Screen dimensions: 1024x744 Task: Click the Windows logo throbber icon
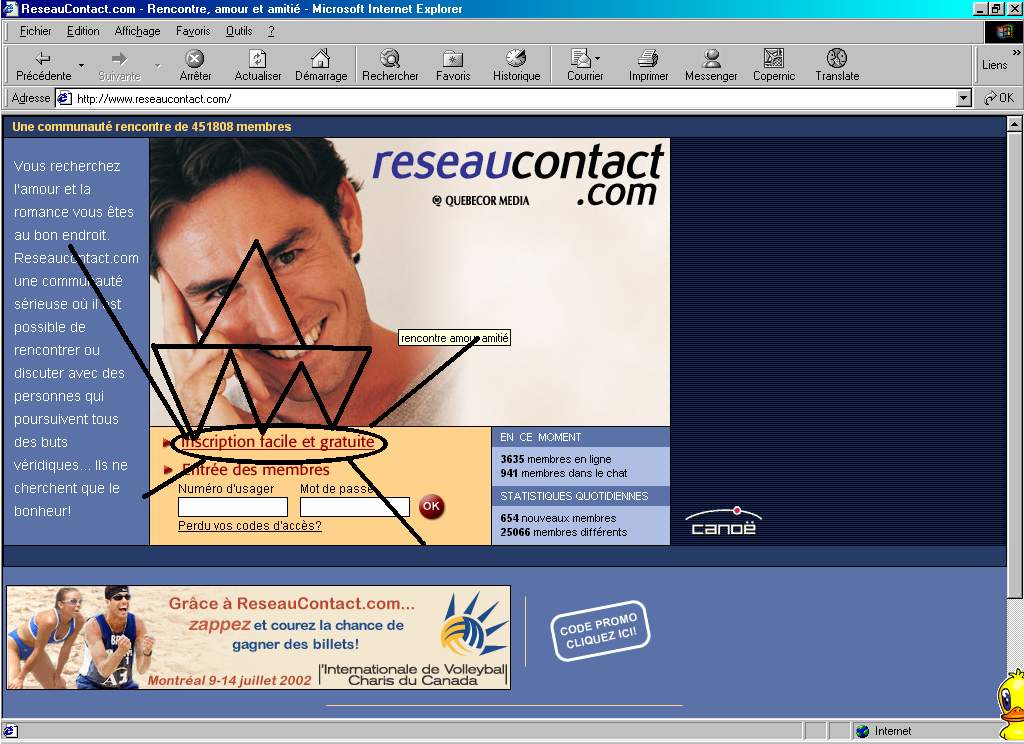coord(1004,31)
